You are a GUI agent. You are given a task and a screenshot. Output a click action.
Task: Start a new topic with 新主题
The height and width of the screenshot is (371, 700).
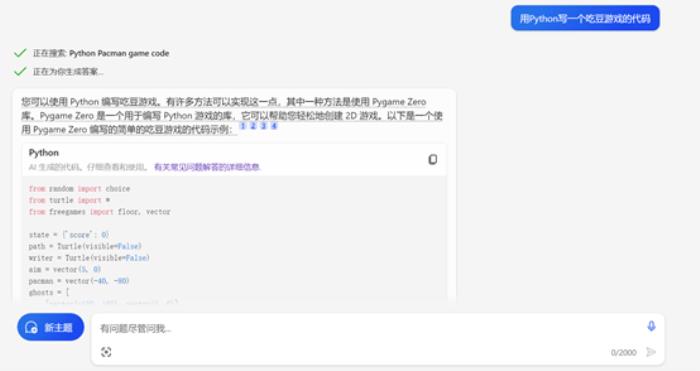click(x=50, y=327)
